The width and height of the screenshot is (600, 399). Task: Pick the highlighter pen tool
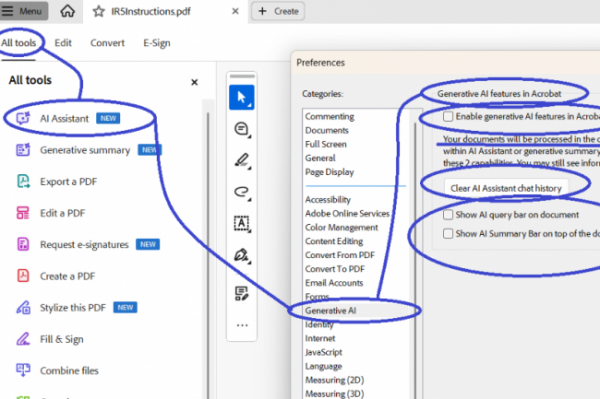(242, 160)
